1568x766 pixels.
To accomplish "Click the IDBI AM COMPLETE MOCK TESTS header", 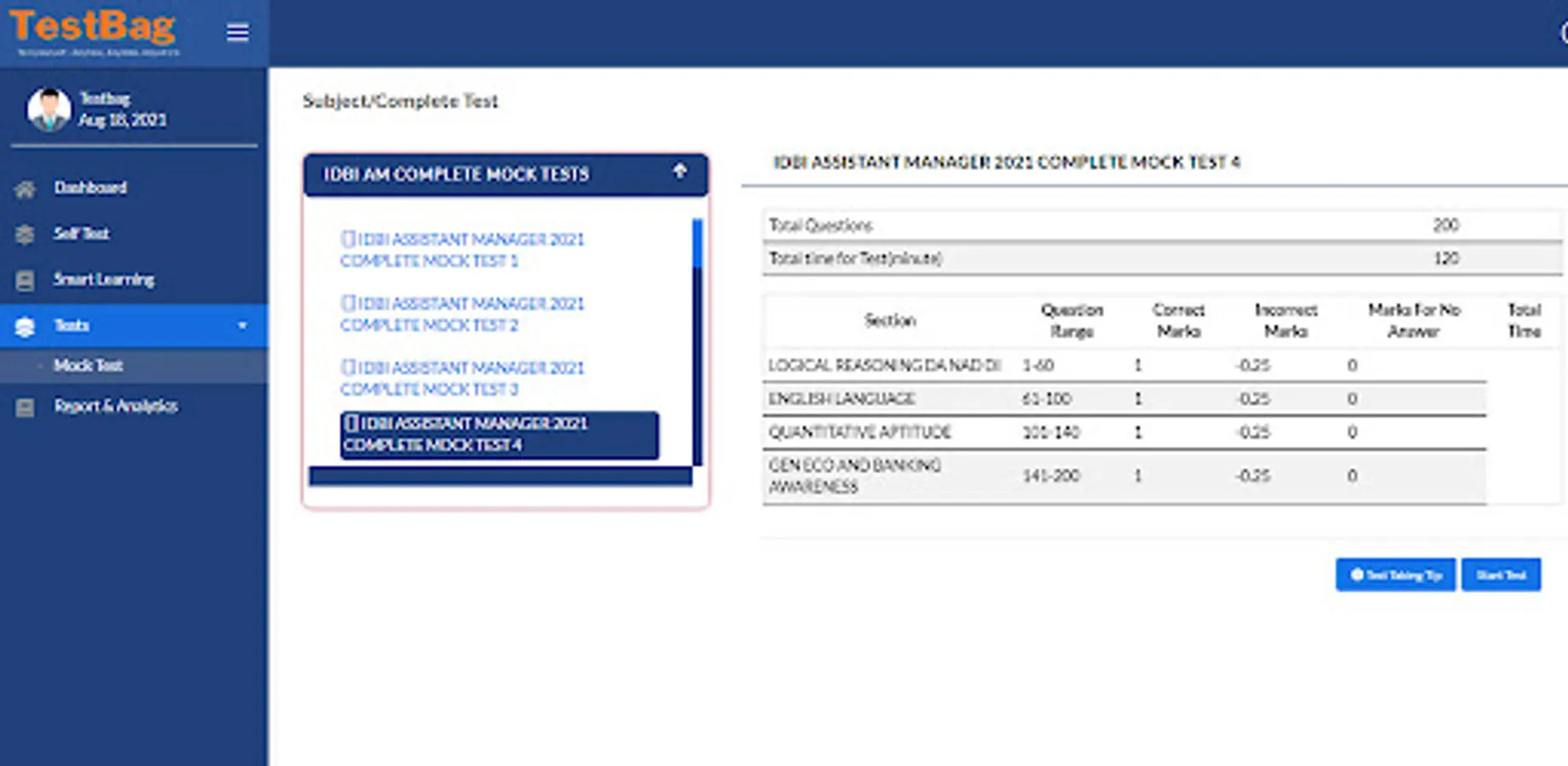I will pos(505,174).
